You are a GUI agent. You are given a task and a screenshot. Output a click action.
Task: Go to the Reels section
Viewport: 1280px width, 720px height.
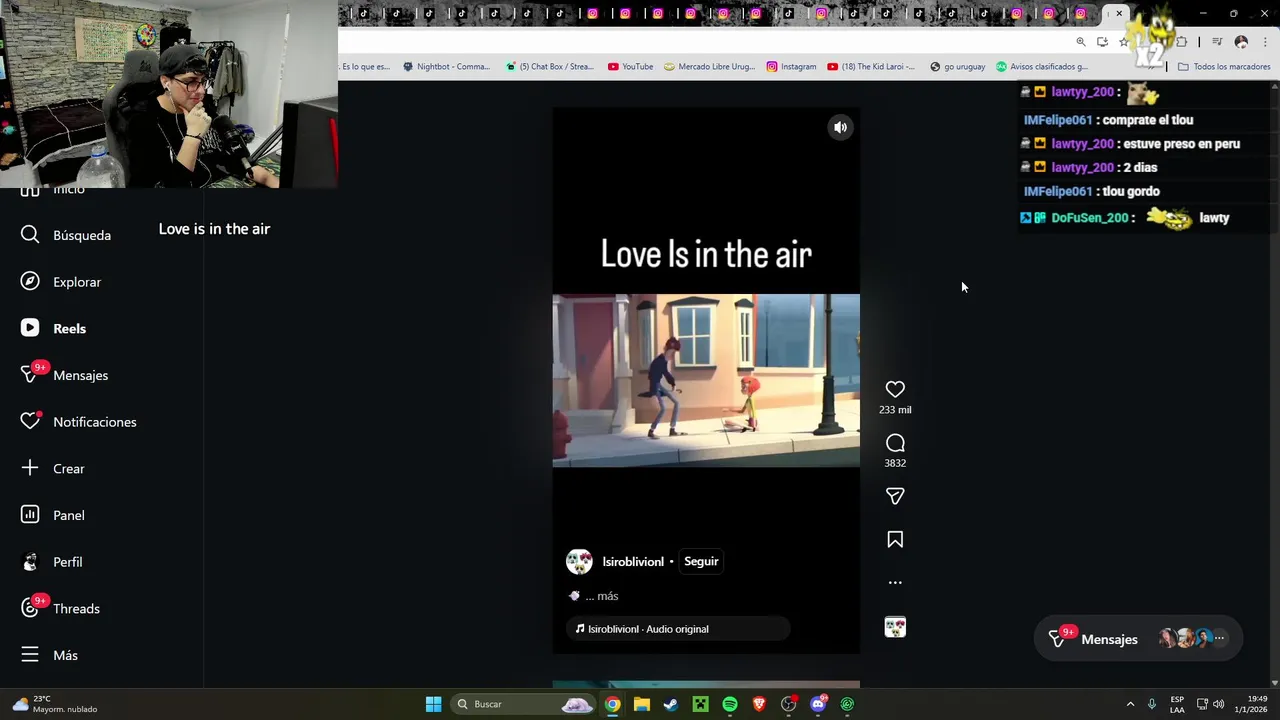[x=53, y=328]
